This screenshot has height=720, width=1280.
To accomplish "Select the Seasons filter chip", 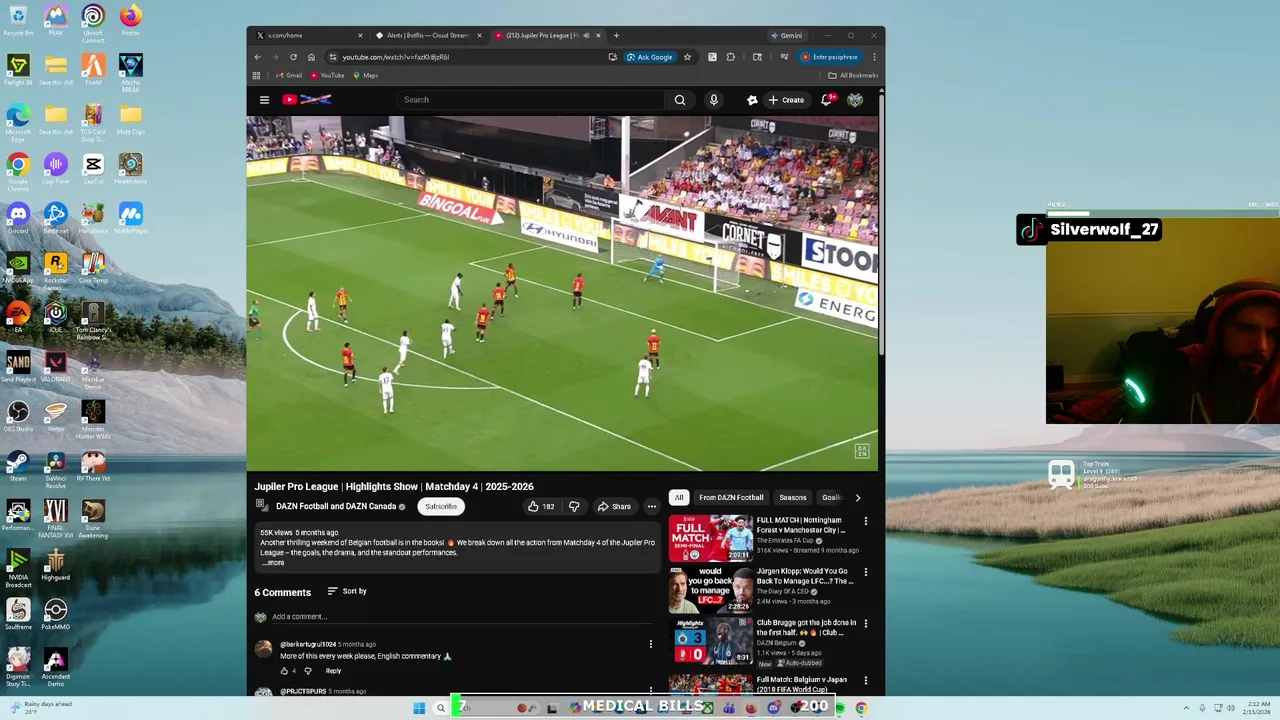I will [x=793, y=497].
